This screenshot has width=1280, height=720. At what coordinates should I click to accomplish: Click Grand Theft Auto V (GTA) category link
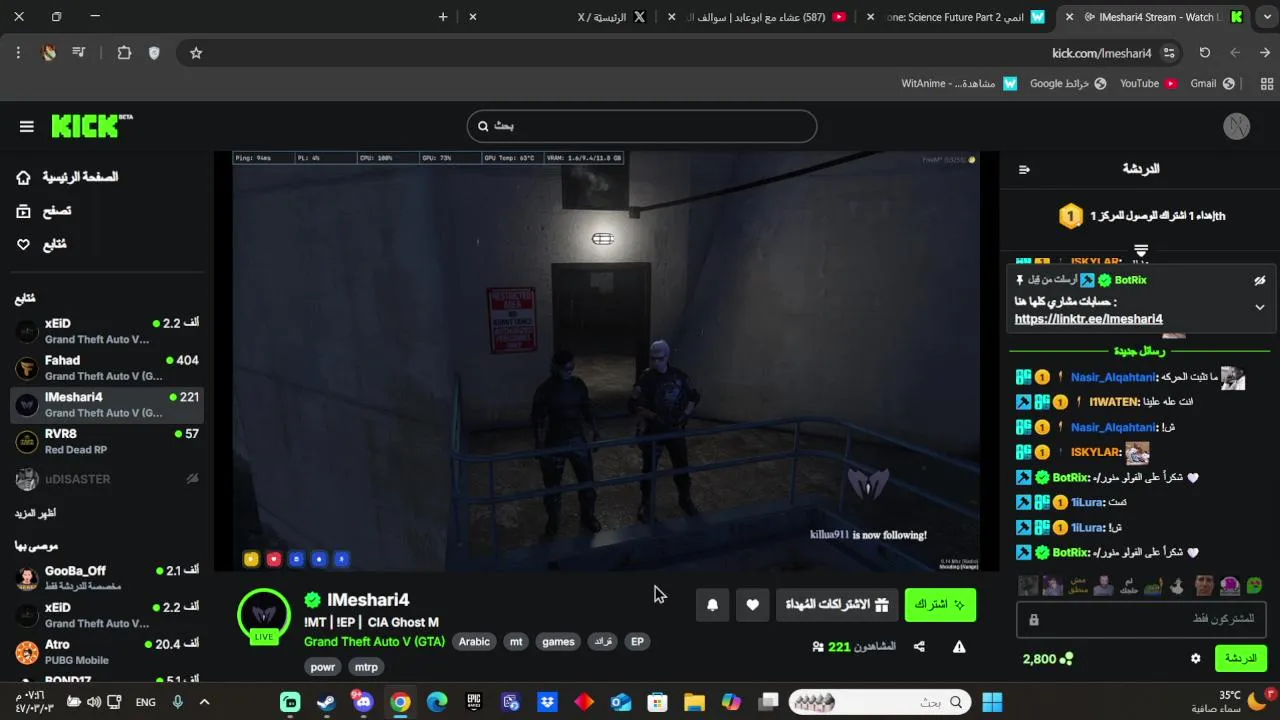374,642
